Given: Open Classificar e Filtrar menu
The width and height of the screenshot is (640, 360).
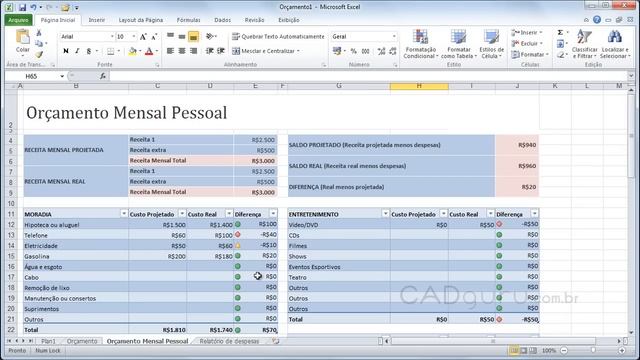Looking at the screenshot, I should tap(584, 44).
